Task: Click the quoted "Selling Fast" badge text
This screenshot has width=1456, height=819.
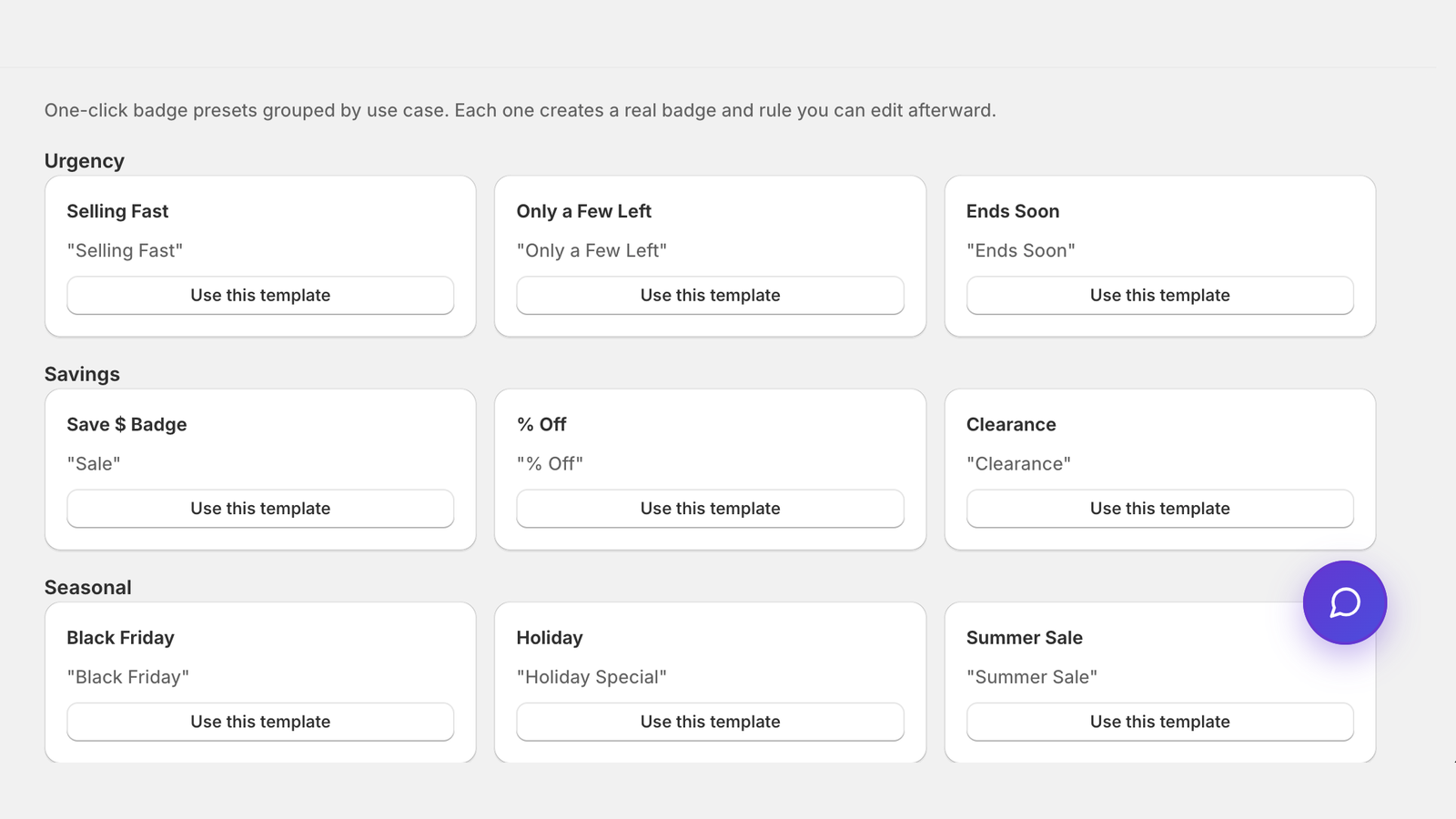Action: pyautogui.click(x=125, y=251)
